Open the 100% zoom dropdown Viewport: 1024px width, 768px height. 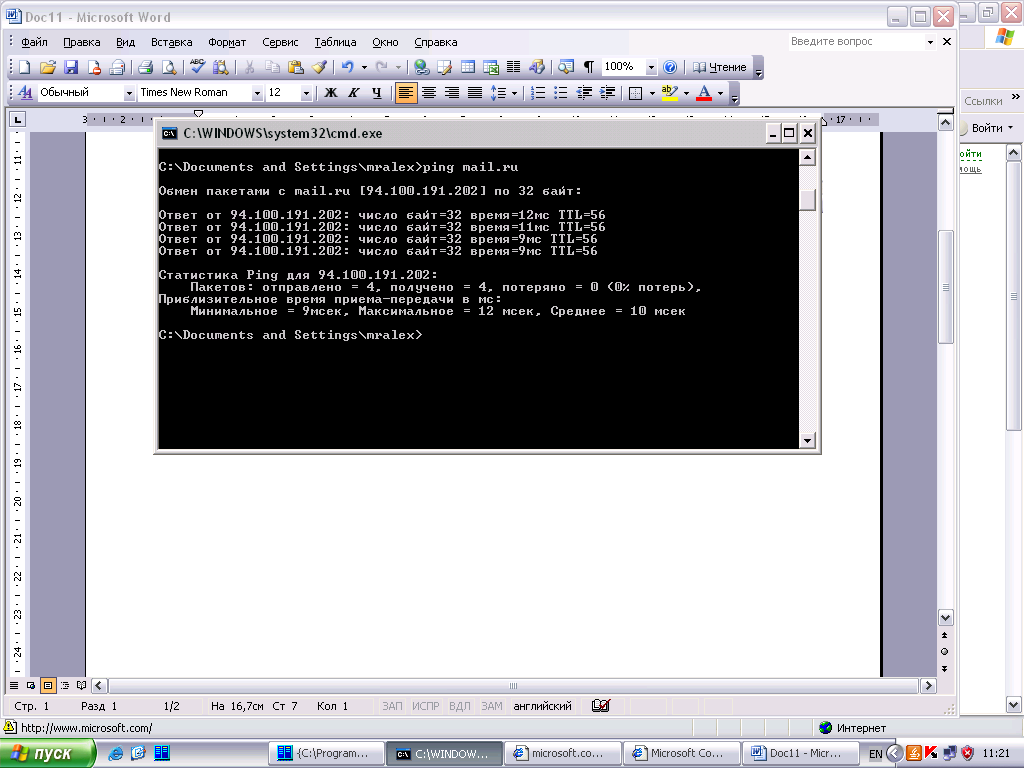pyautogui.click(x=650, y=67)
